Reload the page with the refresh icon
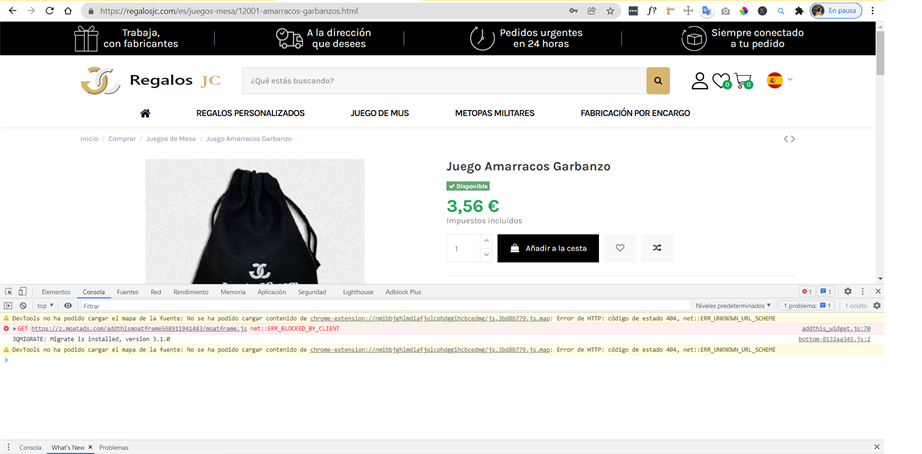Screen dimensions: 922x454 (50, 11)
